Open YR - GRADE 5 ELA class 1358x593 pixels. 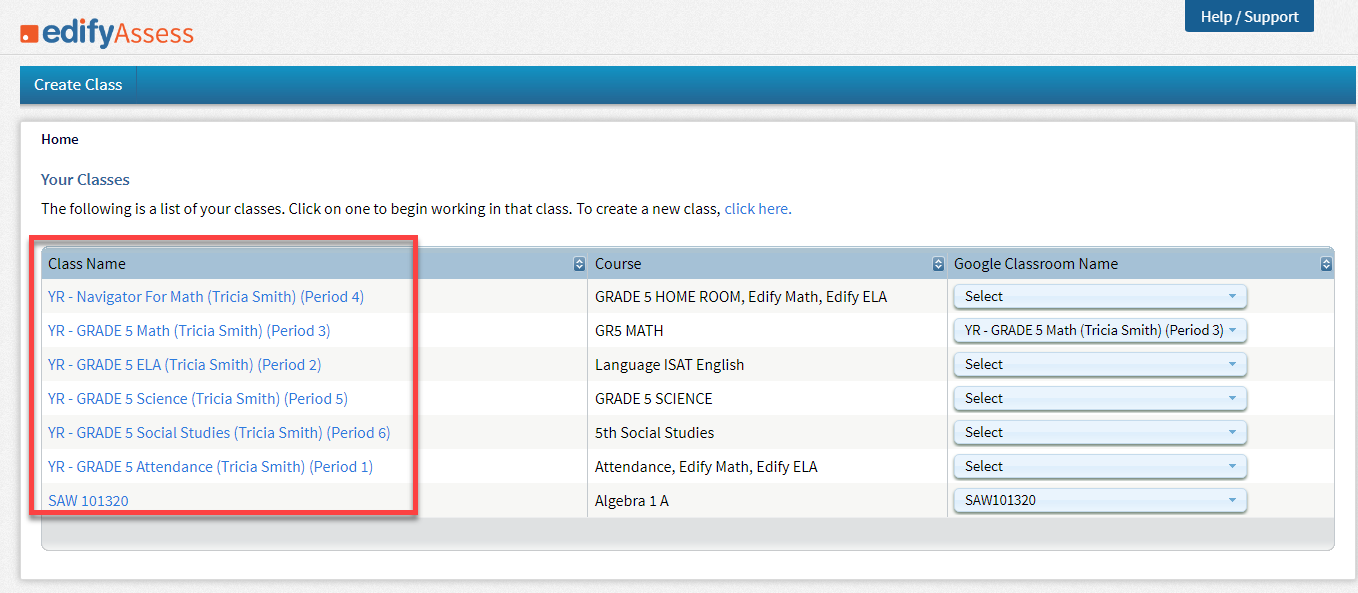185,364
